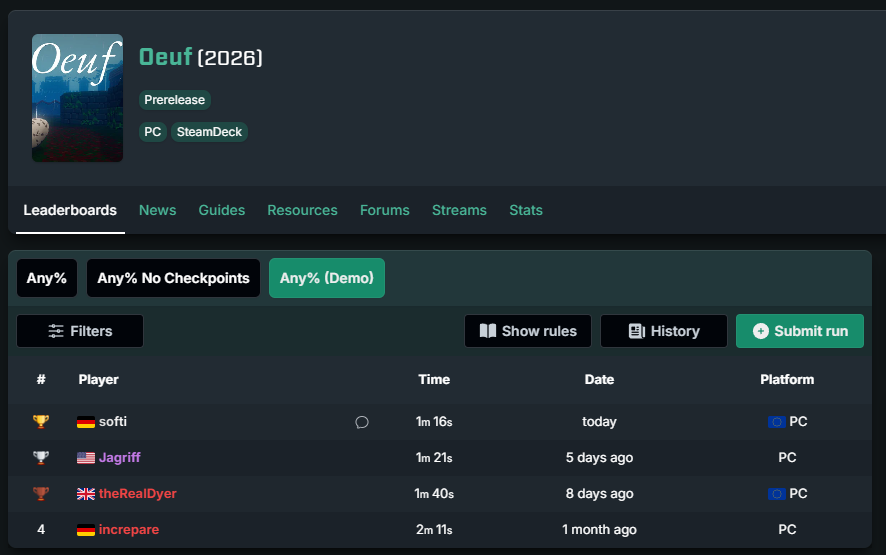Switch to the News tab
886x555 pixels.
[x=158, y=210]
